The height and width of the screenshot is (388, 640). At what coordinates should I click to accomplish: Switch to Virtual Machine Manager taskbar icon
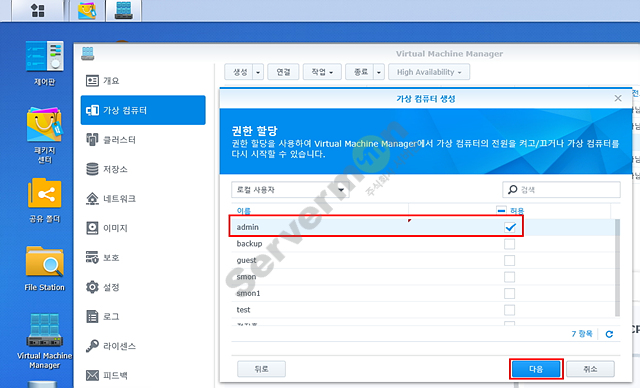tap(123, 11)
